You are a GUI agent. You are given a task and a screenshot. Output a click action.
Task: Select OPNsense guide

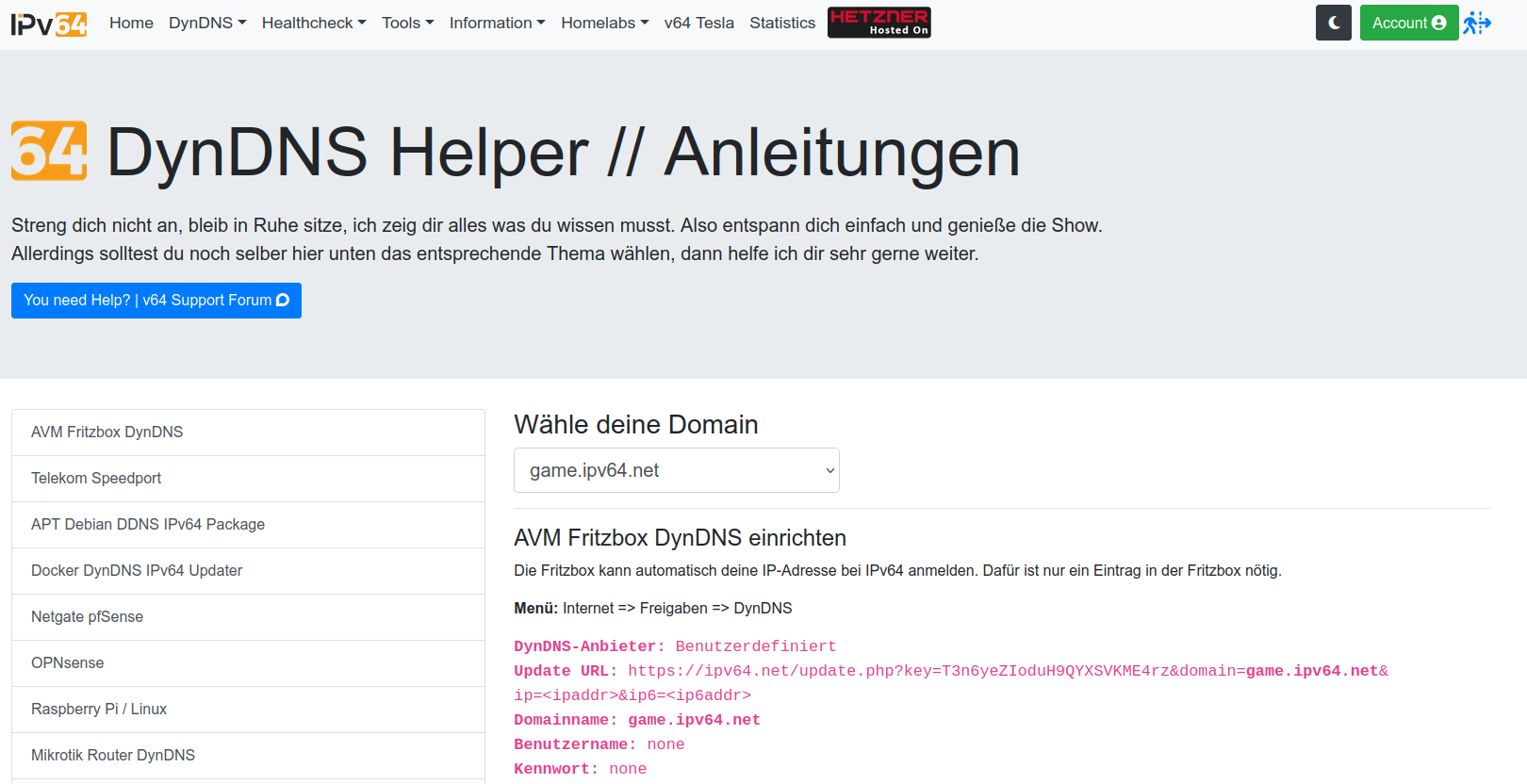pos(248,663)
